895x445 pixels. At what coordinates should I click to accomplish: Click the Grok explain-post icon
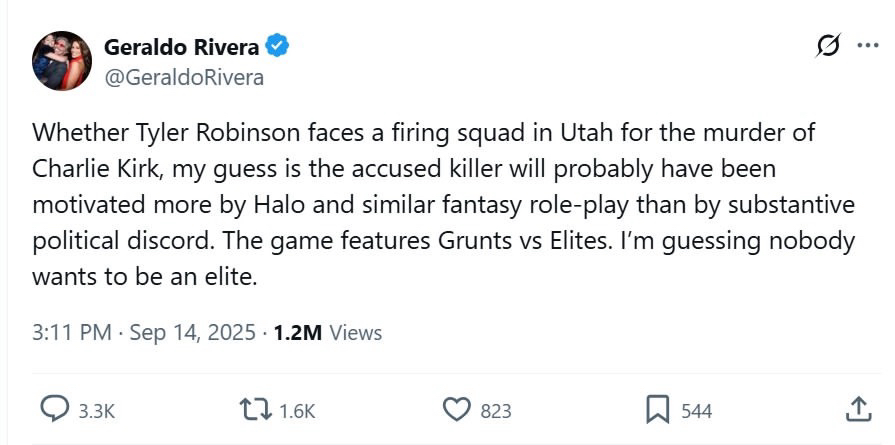click(x=828, y=47)
